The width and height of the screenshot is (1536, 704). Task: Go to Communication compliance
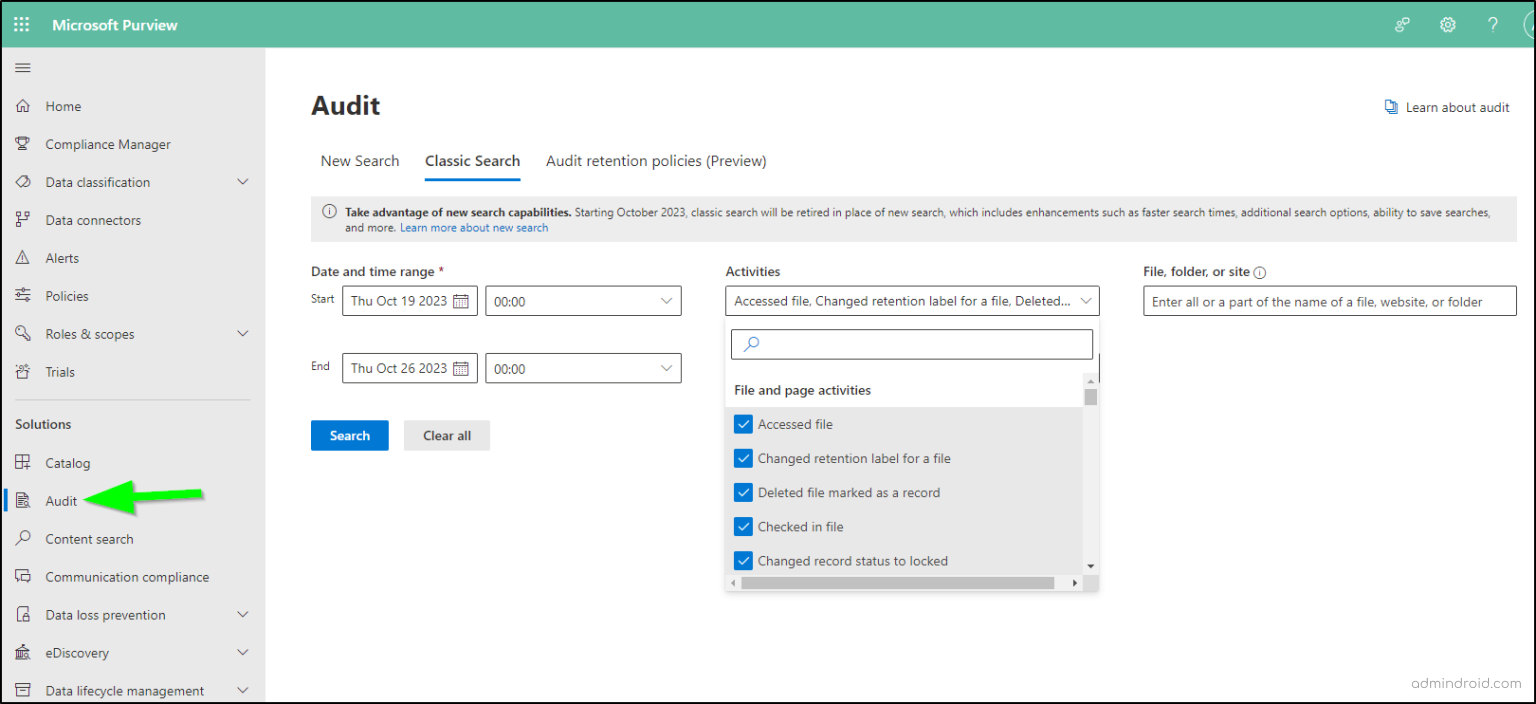[127, 576]
